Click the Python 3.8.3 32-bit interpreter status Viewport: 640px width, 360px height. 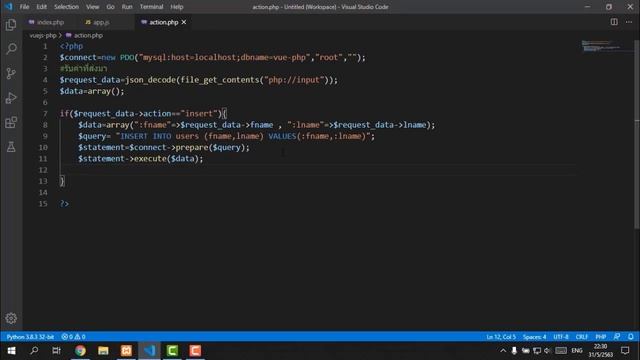[30, 337]
